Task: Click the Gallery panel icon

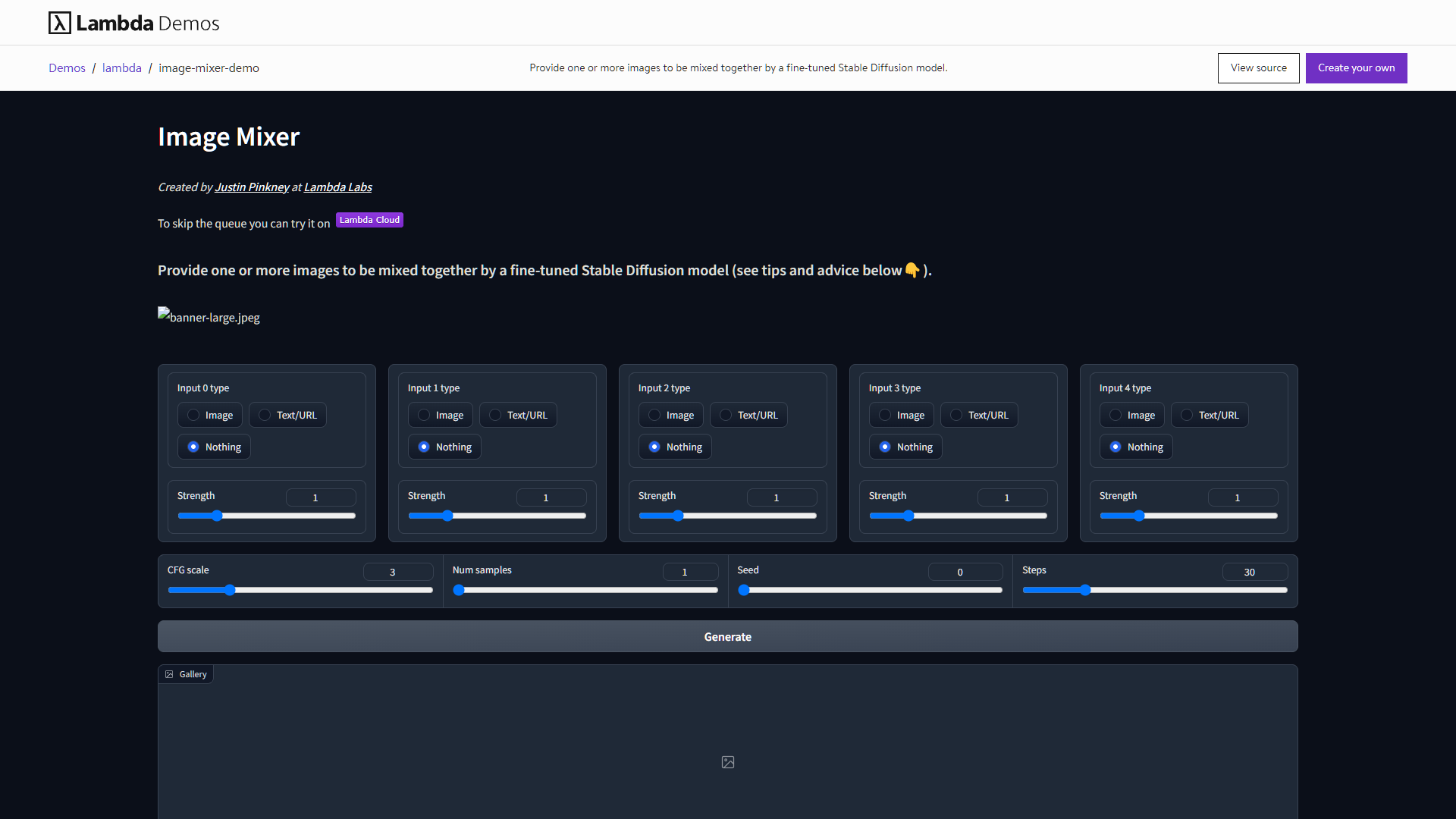Action: (x=170, y=673)
